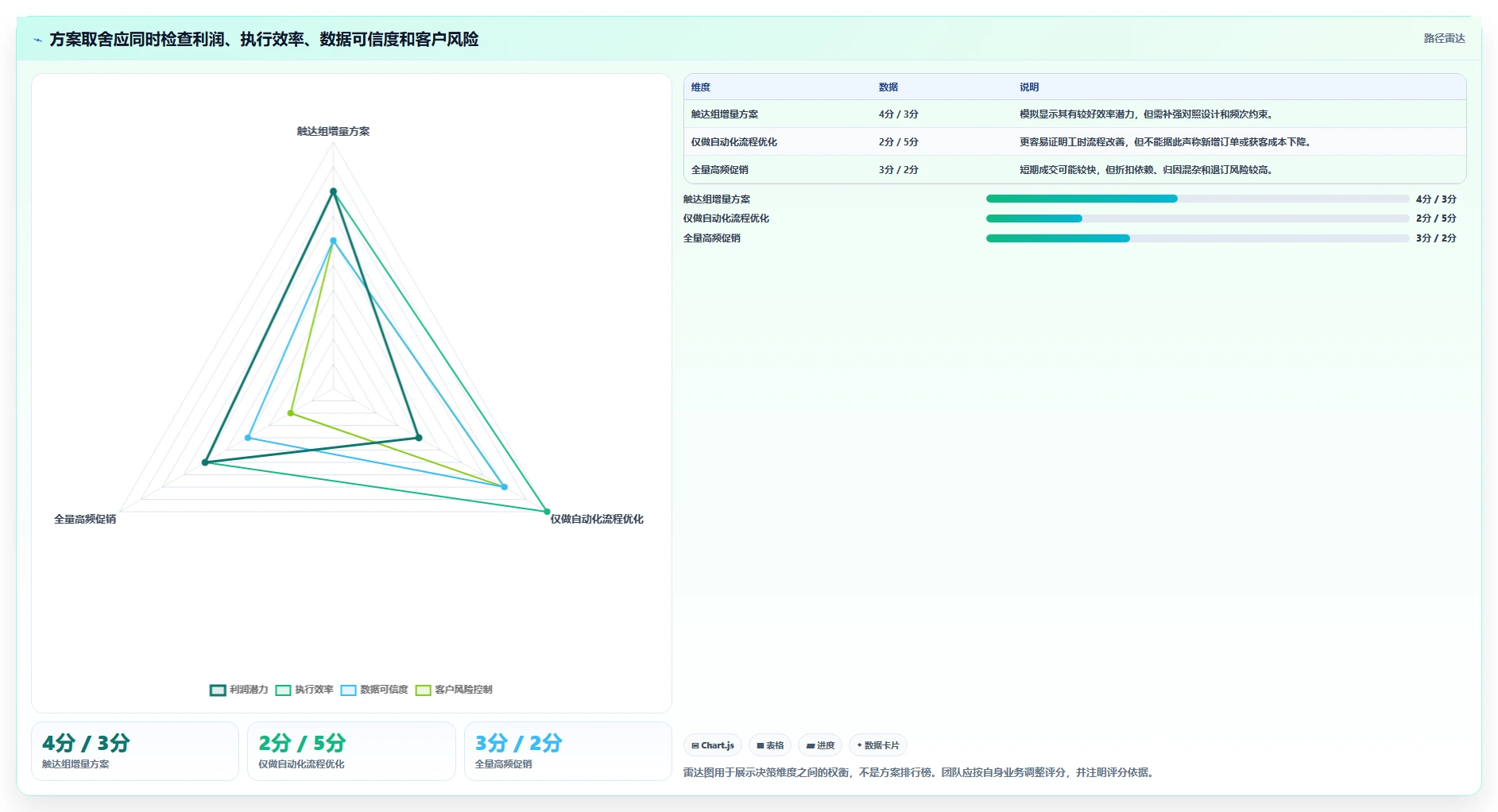Click the 数据 column header
This screenshot has width=1498, height=812.
tap(888, 87)
